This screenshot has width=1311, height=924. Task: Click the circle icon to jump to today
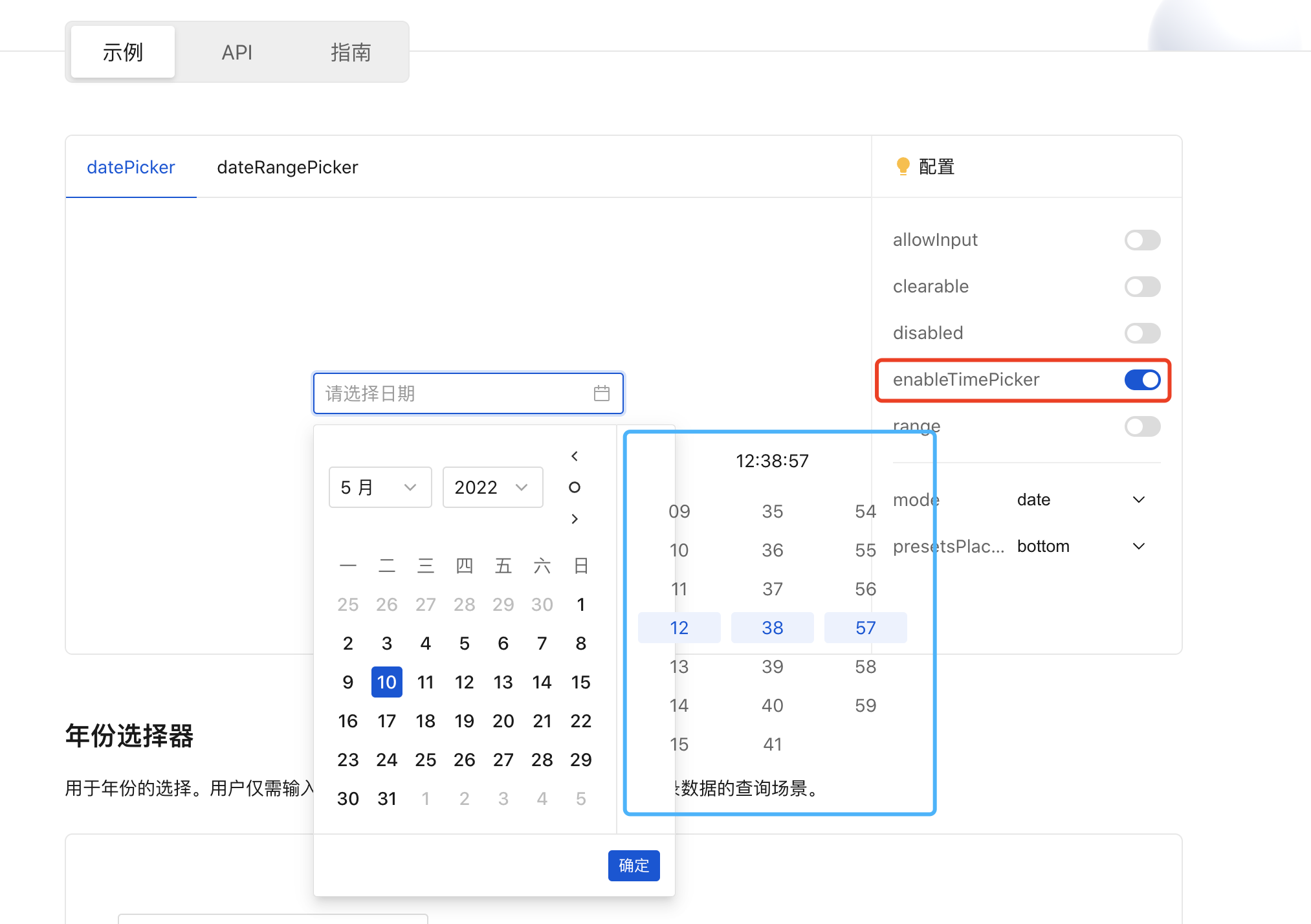575,487
